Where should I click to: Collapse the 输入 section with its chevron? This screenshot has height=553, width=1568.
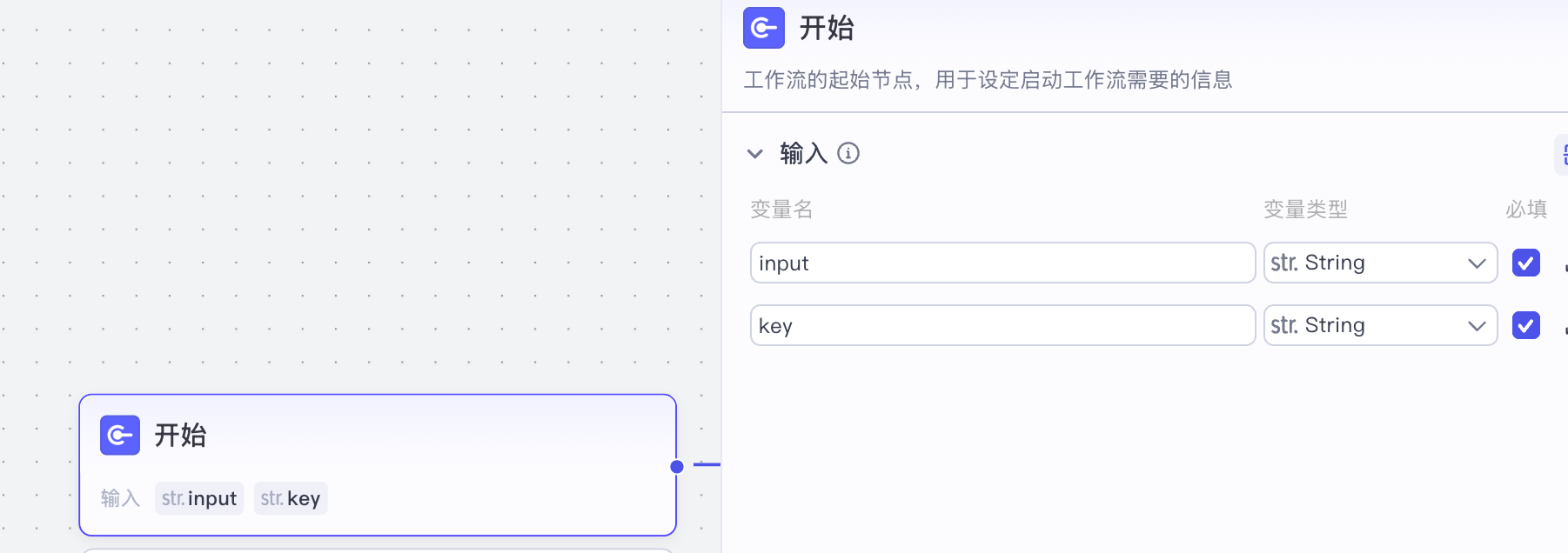(x=754, y=154)
